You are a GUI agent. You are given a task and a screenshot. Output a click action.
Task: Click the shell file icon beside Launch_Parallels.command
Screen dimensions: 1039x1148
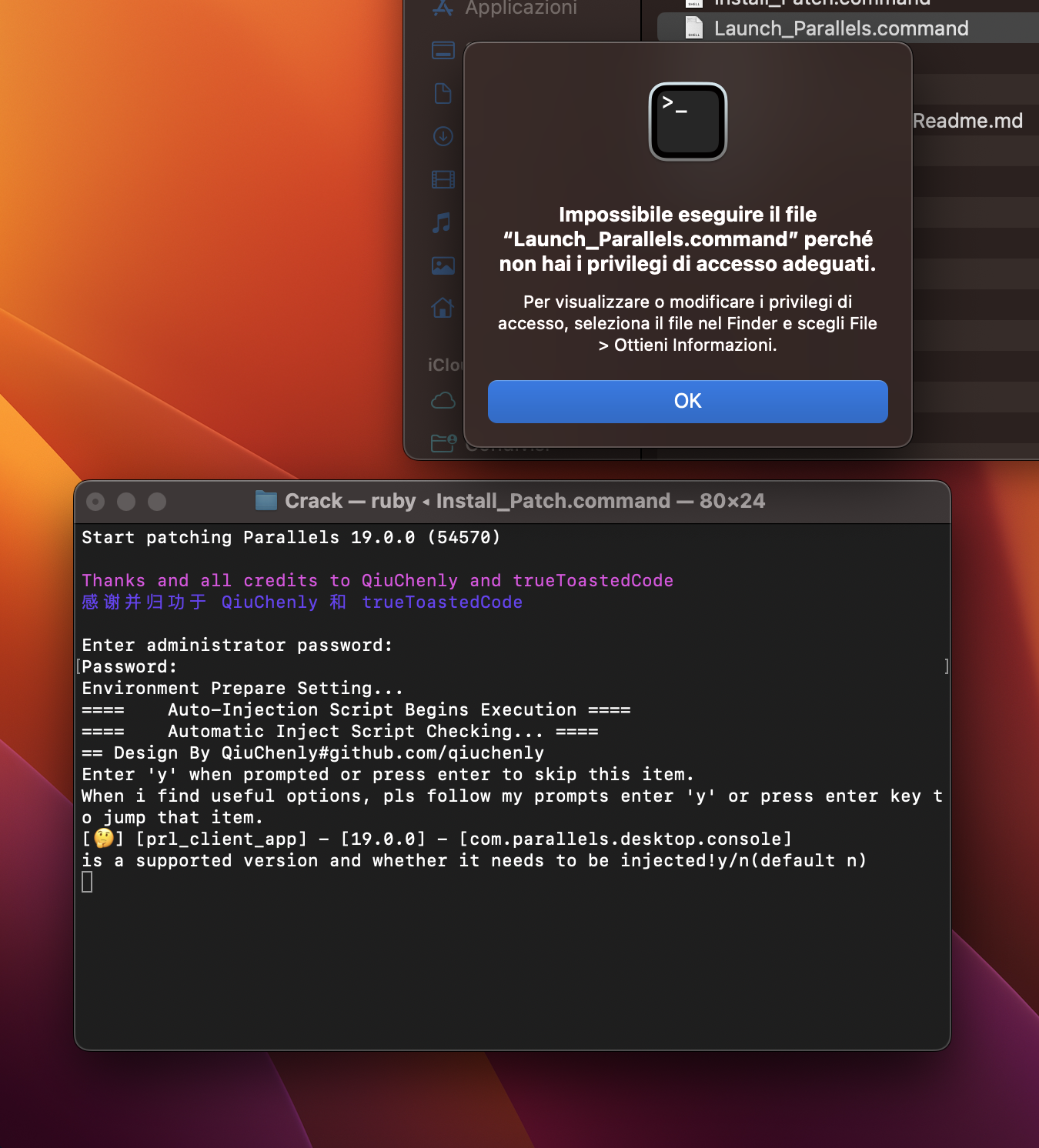tap(694, 28)
